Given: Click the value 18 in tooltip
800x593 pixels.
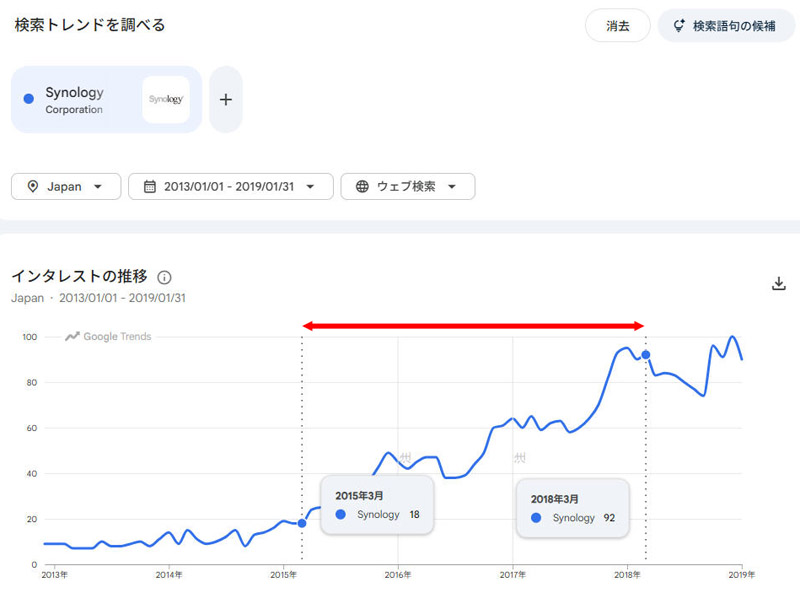Looking at the screenshot, I should (414, 514).
